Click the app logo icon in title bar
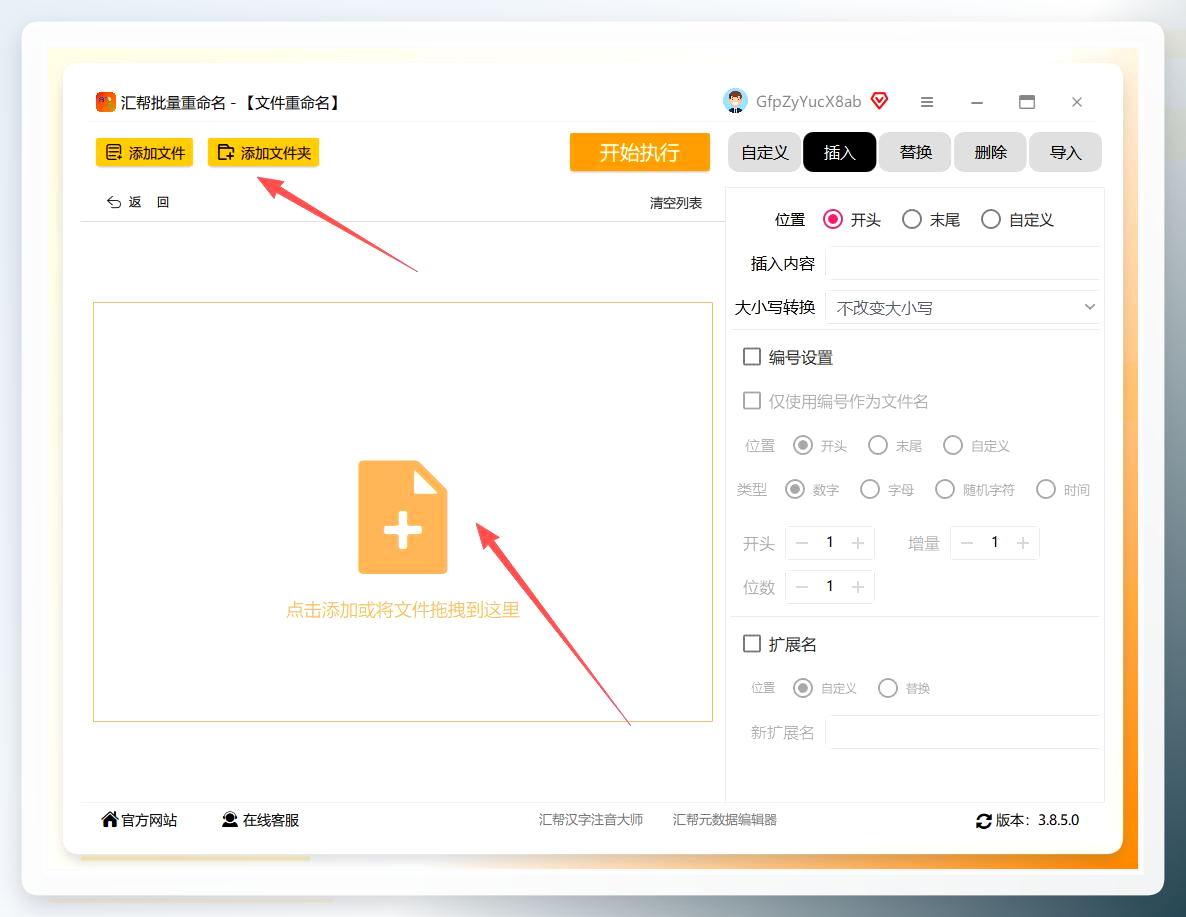 pyautogui.click(x=105, y=101)
